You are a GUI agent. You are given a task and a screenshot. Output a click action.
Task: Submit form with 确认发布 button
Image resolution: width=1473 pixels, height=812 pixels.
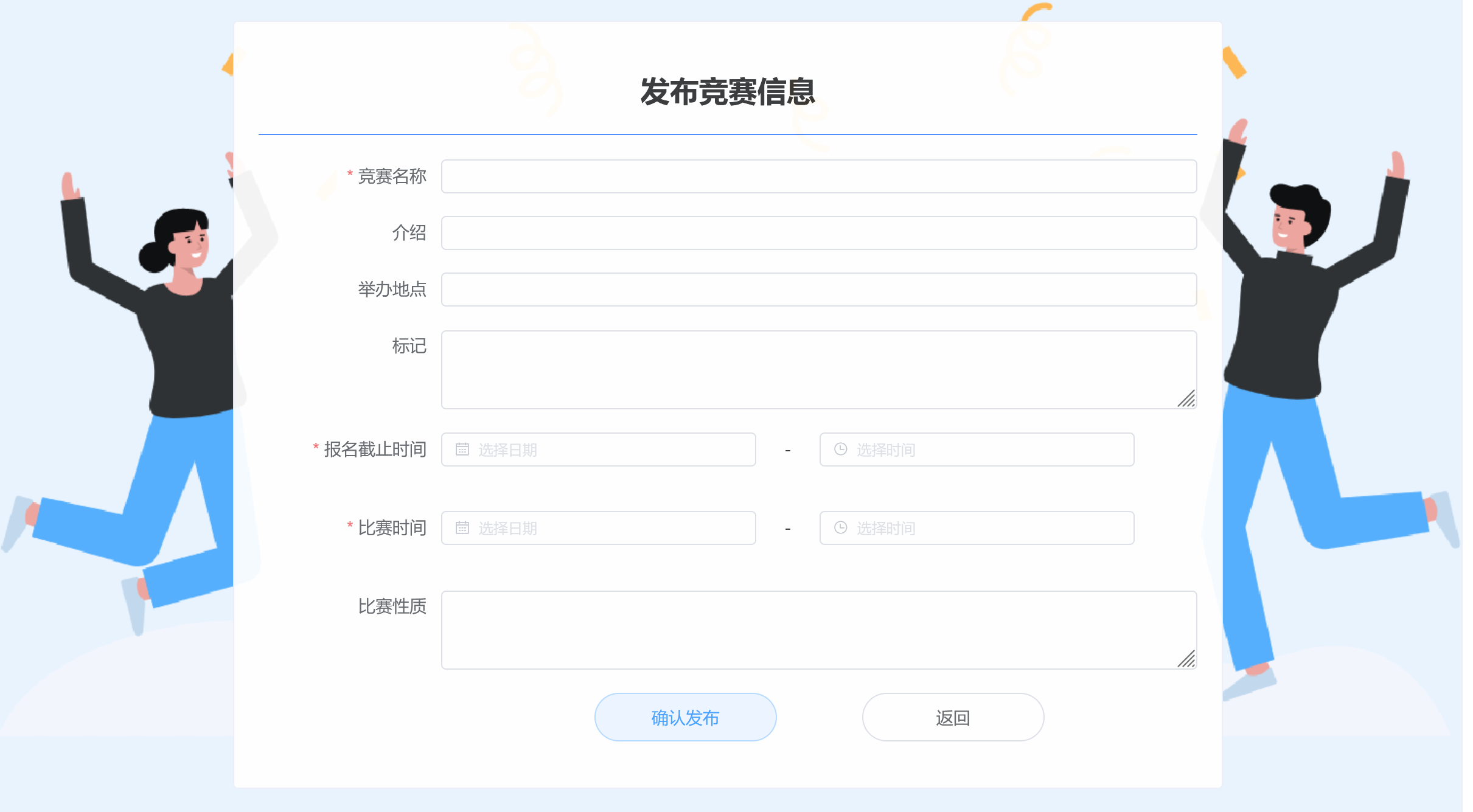coord(685,717)
